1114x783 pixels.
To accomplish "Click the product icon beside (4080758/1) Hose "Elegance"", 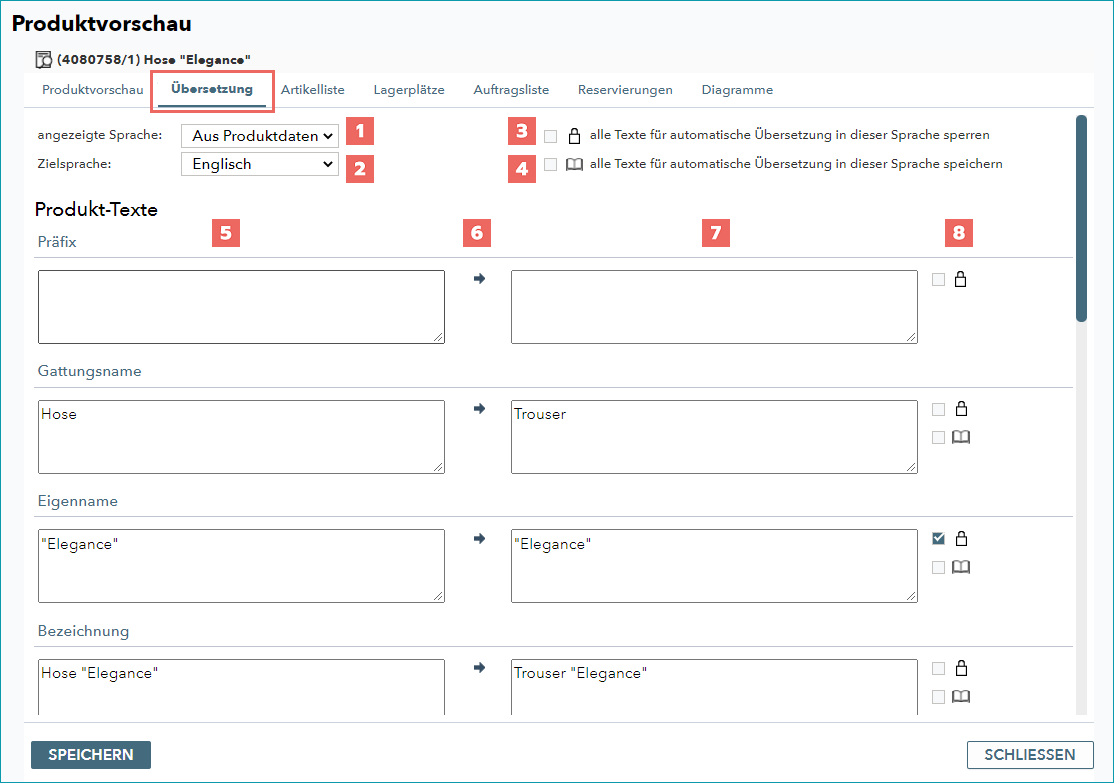I will (x=43, y=60).
